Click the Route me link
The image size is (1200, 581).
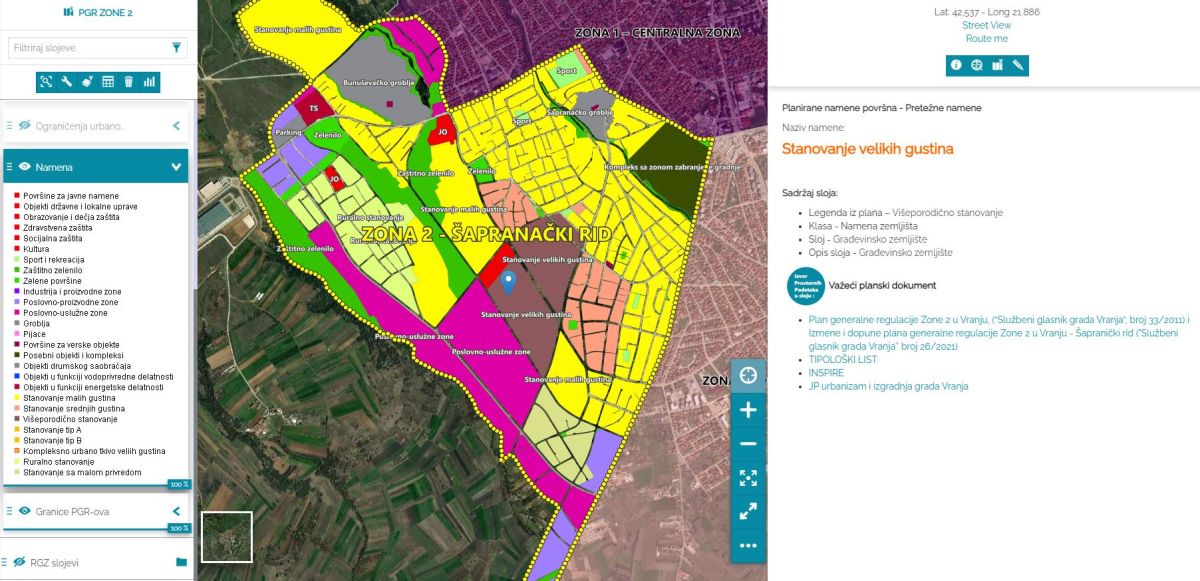coord(986,39)
